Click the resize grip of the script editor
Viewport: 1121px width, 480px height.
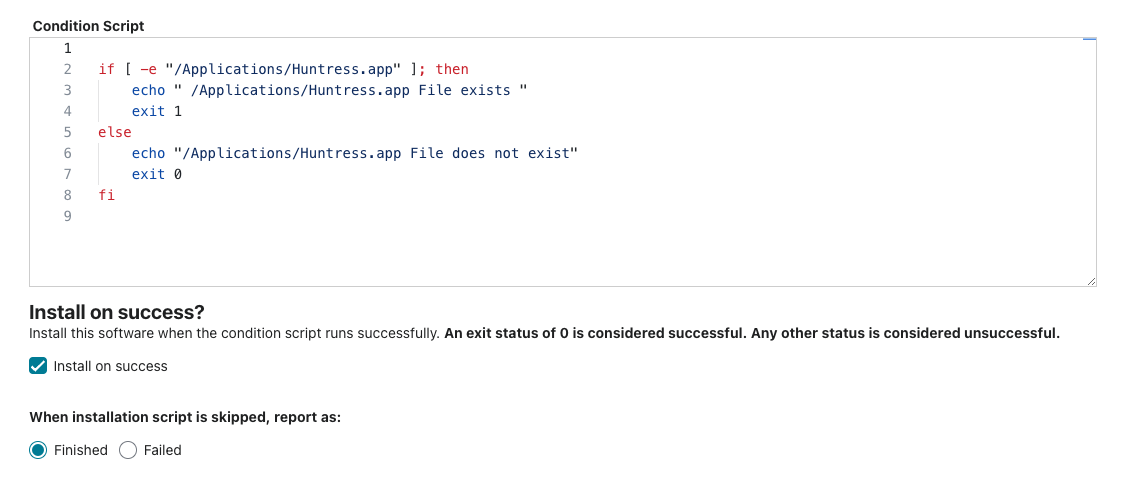pyautogui.click(x=1090, y=281)
